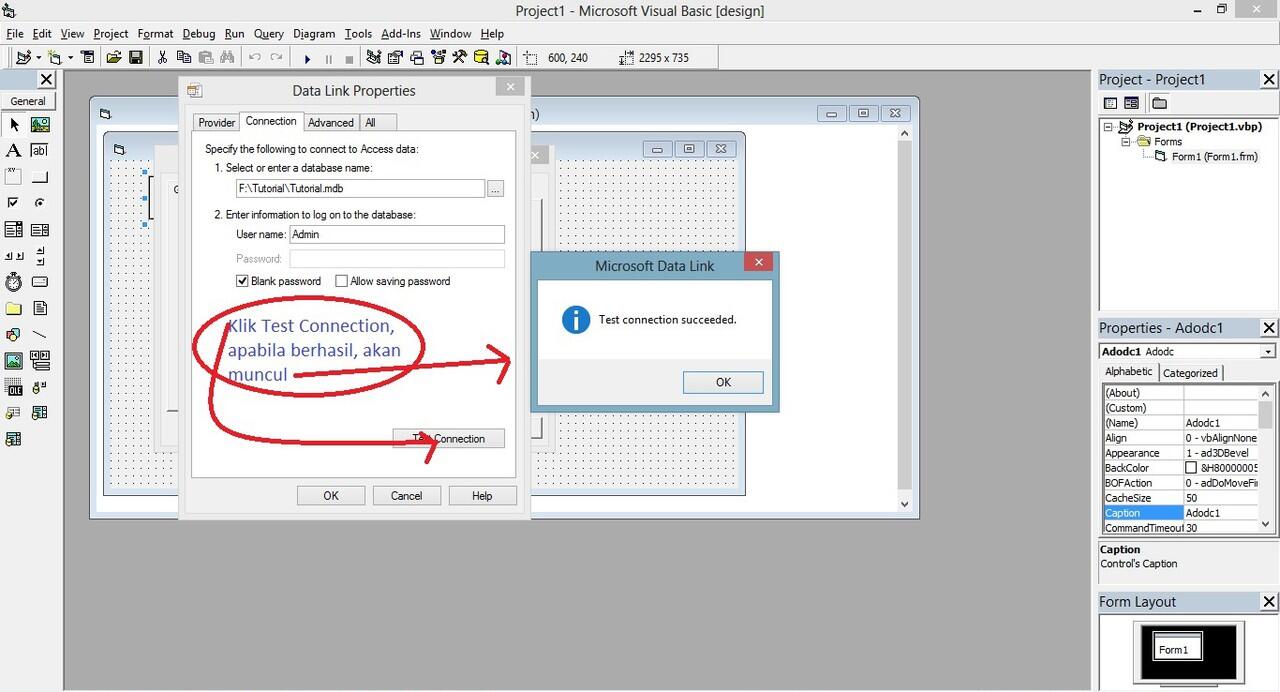This screenshot has height=692, width=1280.
Task: Click OK in Microsoft Data Link message
Action: coord(723,382)
